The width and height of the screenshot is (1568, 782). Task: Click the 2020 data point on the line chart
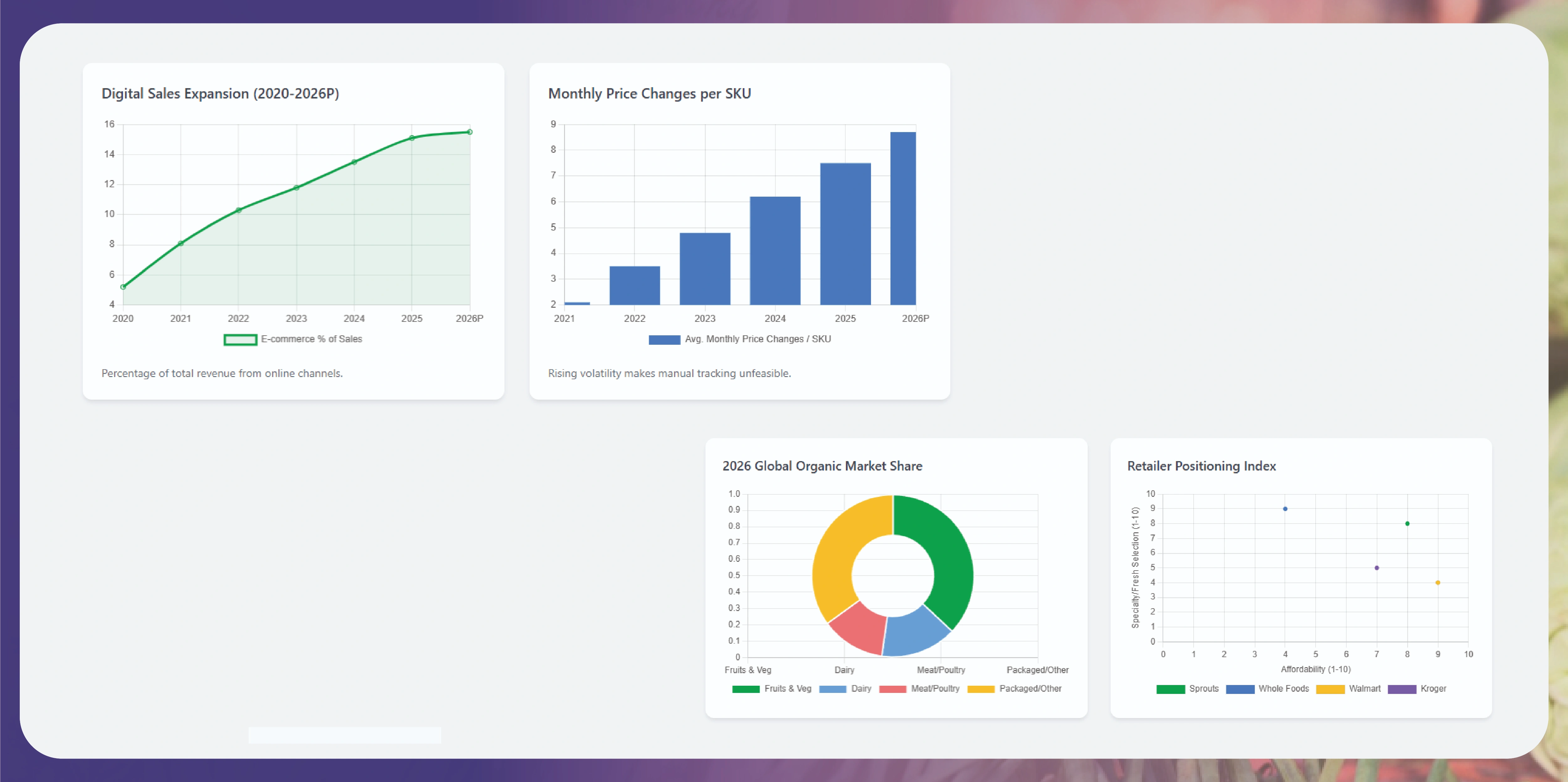click(123, 287)
